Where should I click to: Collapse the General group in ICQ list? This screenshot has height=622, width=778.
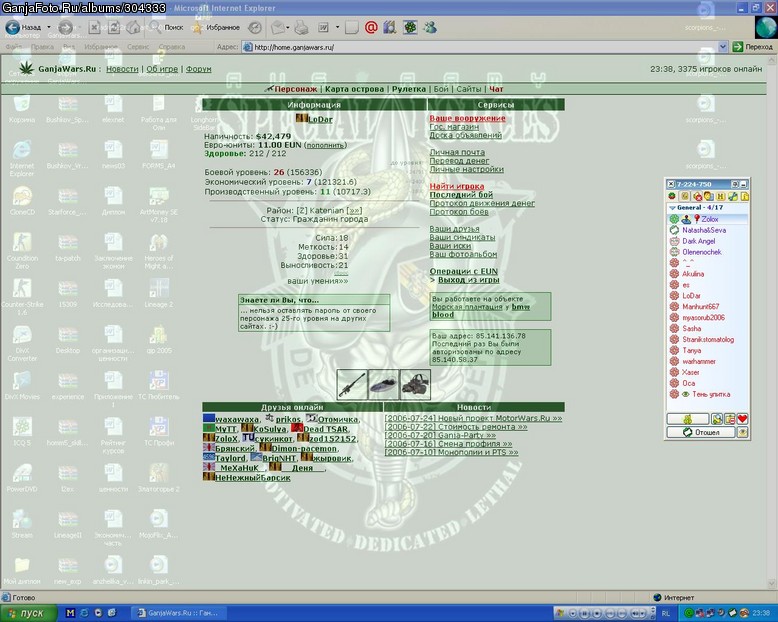point(673,208)
